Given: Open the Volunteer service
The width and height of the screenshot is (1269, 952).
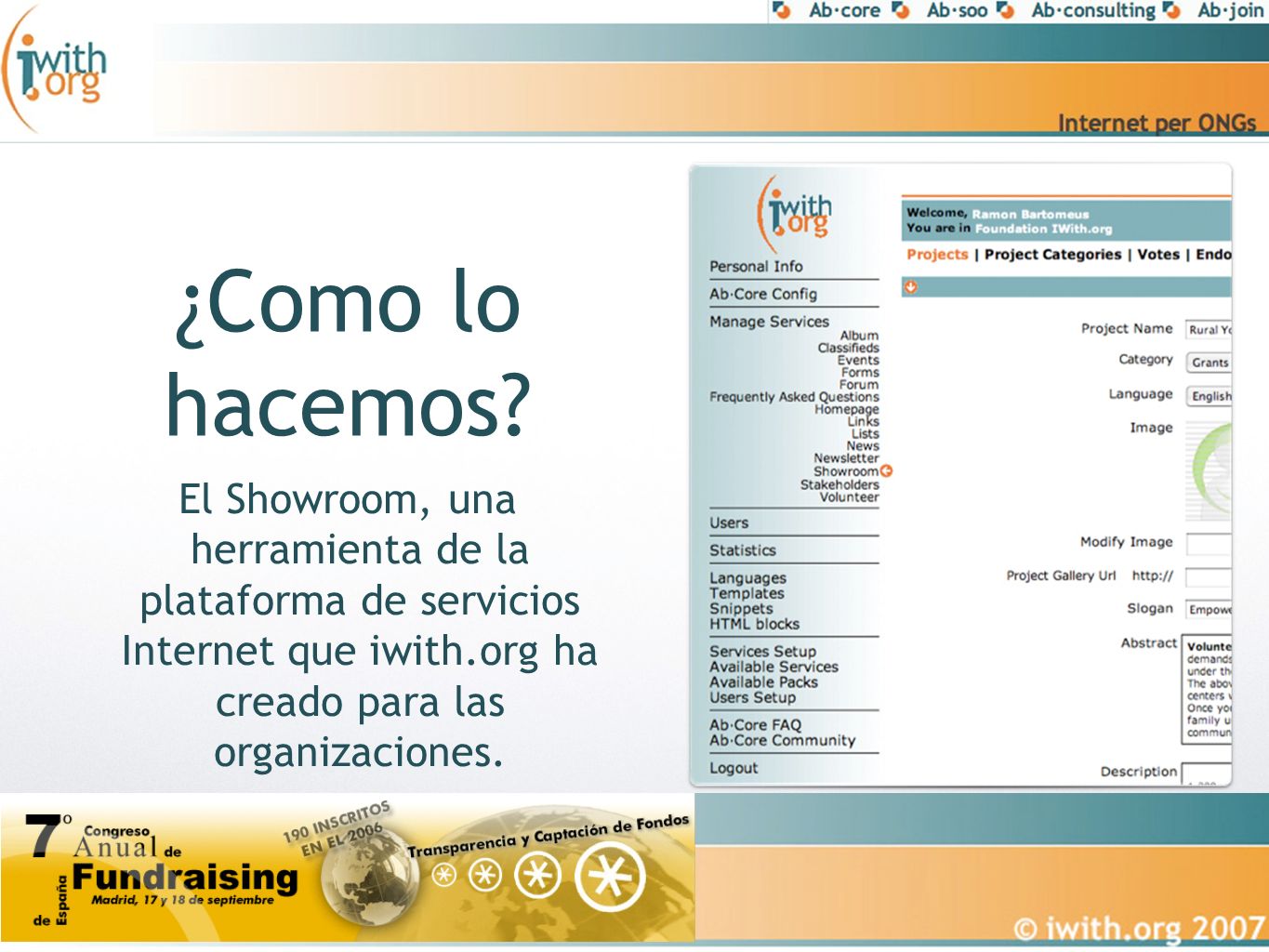Looking at the screenshot, I should point(849,496).
